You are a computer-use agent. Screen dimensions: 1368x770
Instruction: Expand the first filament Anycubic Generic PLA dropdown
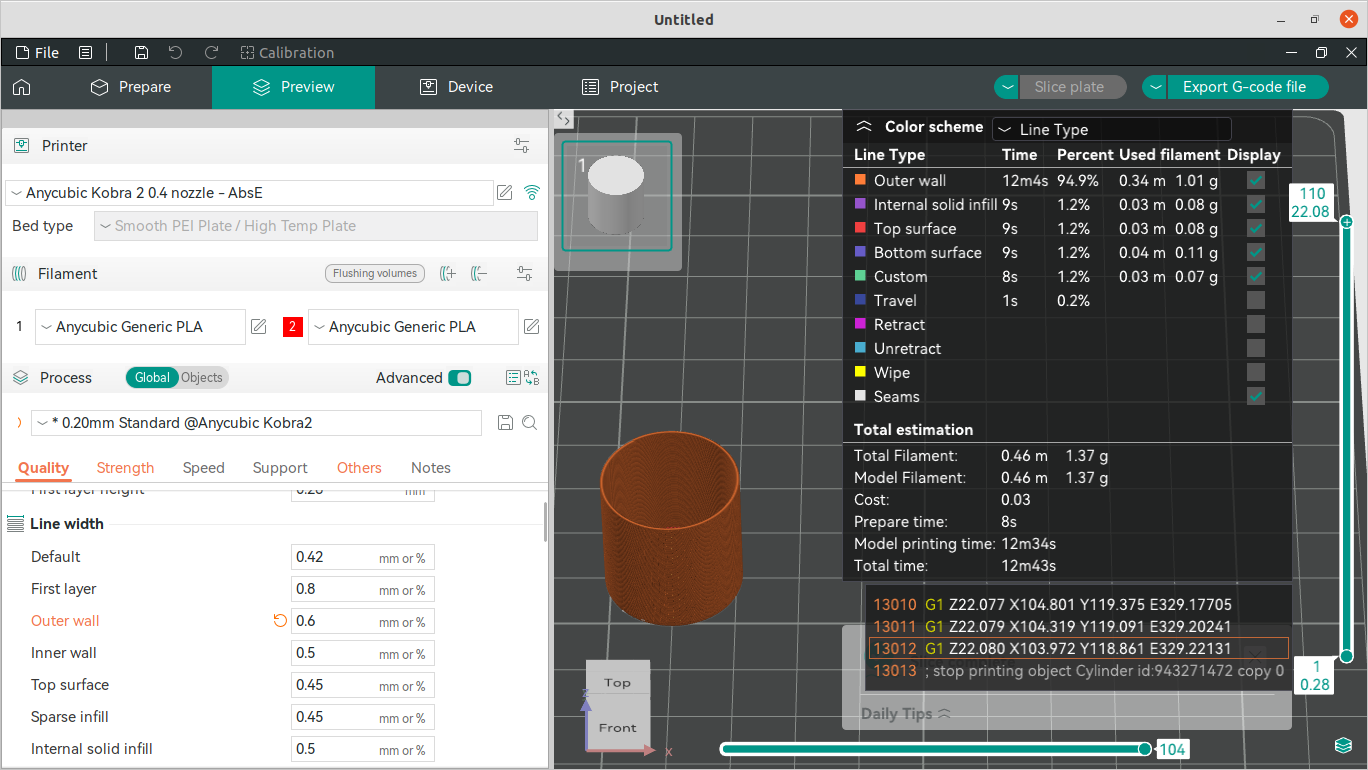pyautogui.click(x=140, y=327)
